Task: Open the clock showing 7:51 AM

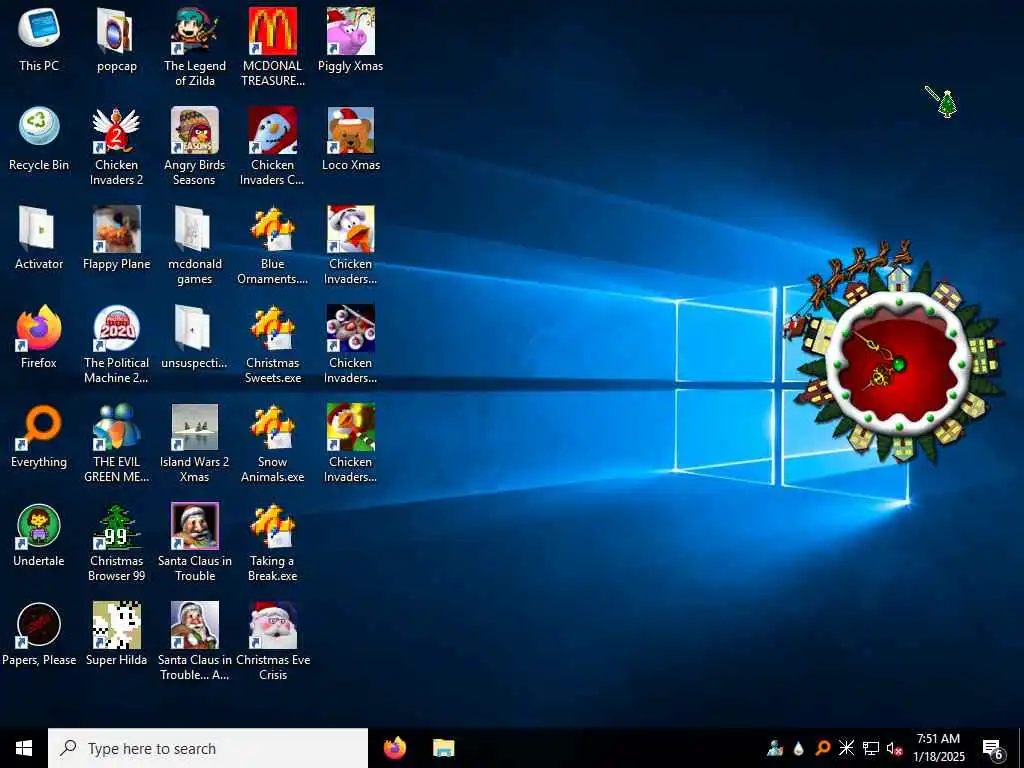Action: point(938,748)
